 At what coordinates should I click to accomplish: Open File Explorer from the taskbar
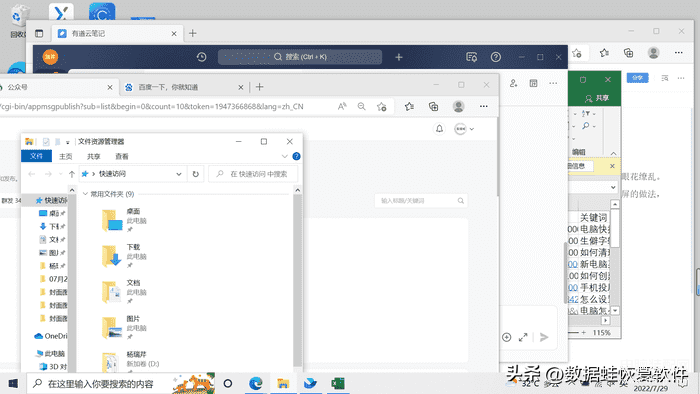pyautogui.click(x=283, y=384)
